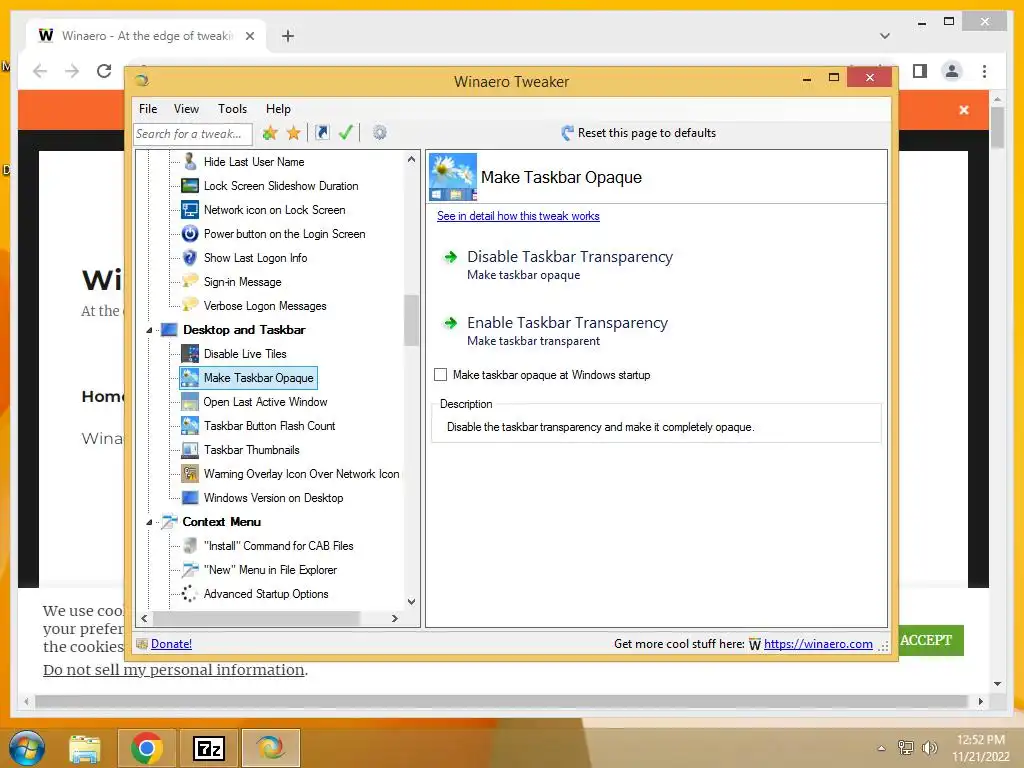The height and width of the screenshot is (768, 1024).
Task: Click shield icon of Show Last Logon Info
Action: 190,257
